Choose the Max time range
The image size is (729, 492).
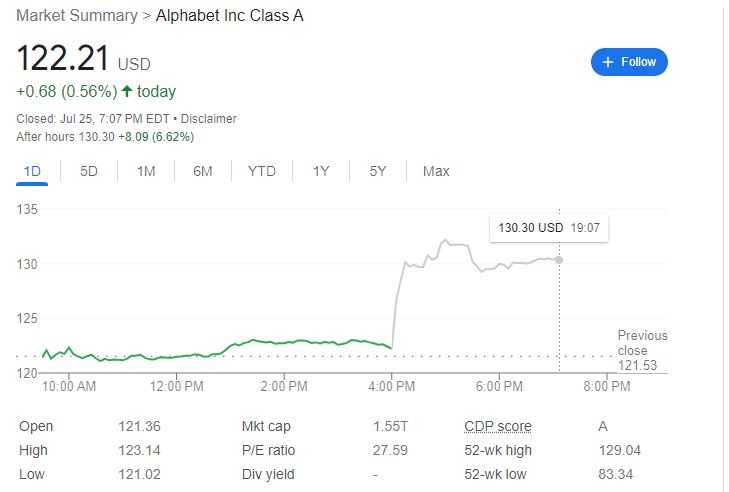click(x=436, y=171)
